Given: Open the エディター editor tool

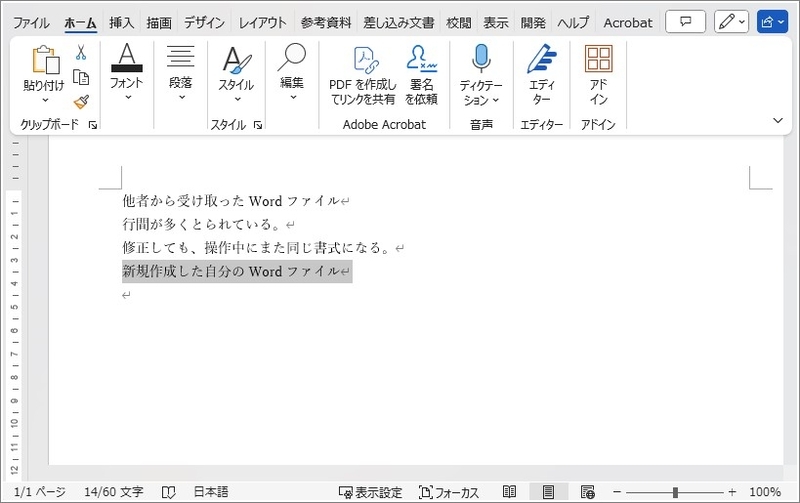Looking at the screenshot, I should pos(541,76).
